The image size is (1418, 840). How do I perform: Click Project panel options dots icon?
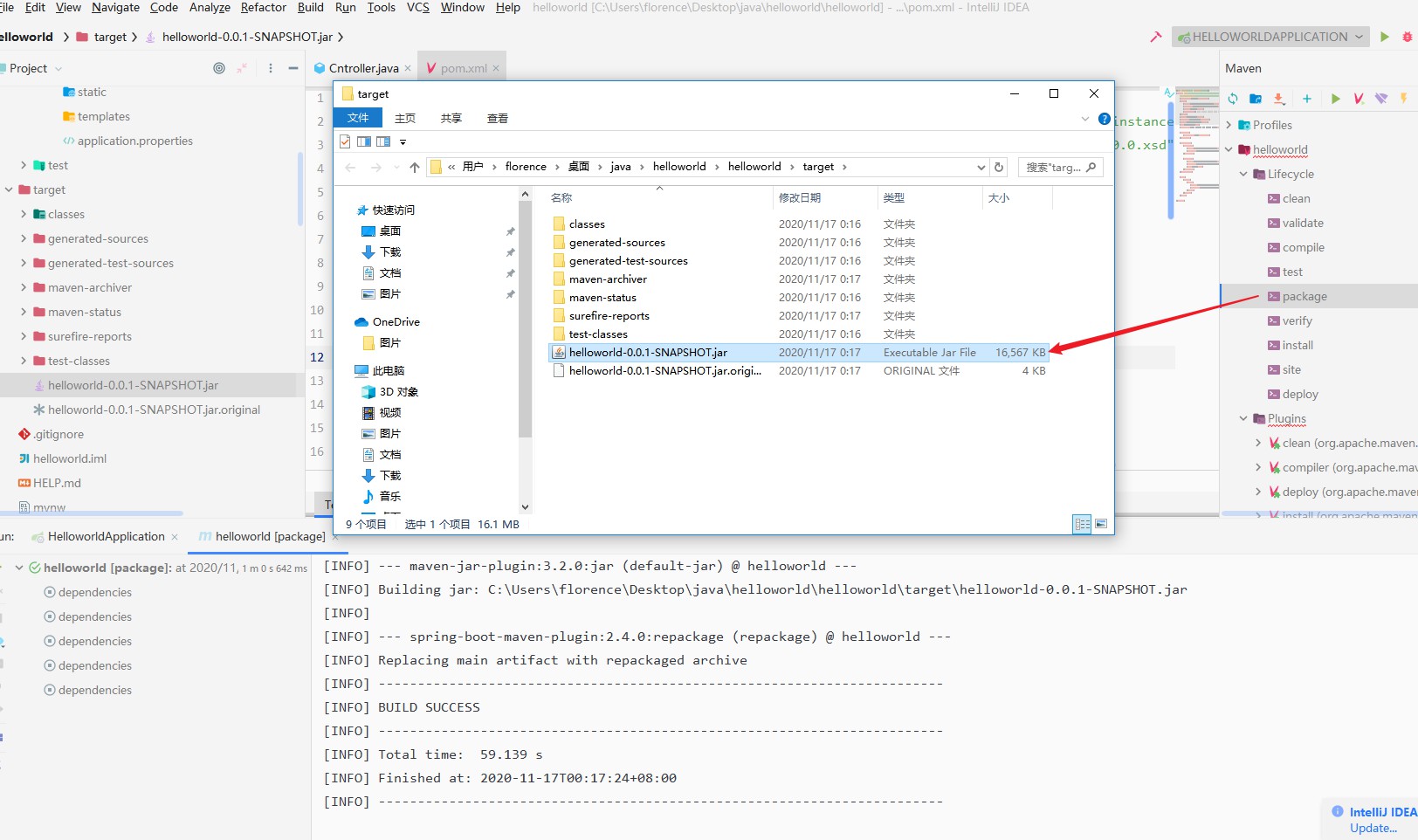[271, 68]
